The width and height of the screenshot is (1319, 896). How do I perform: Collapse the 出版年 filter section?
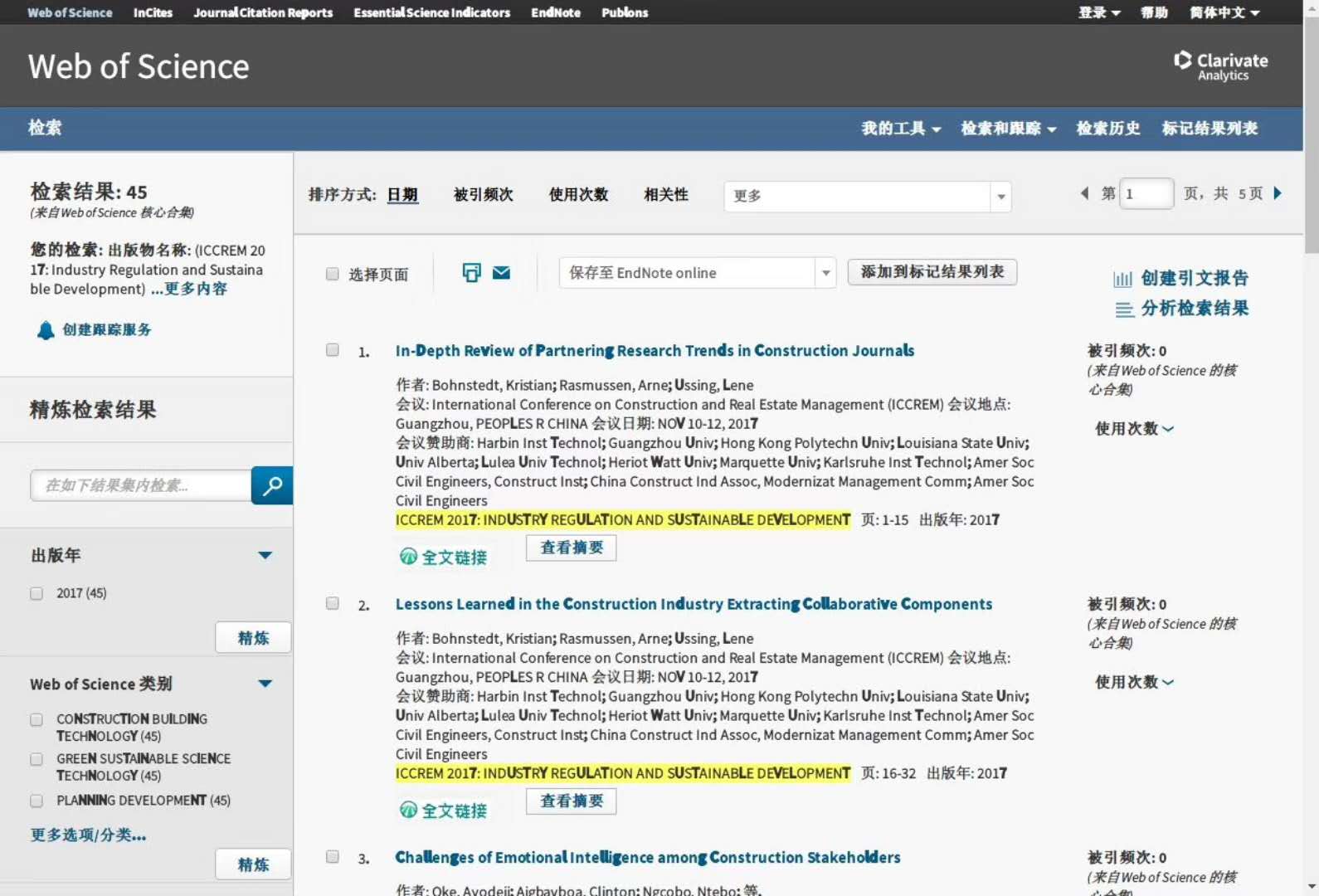click(265, 555)
